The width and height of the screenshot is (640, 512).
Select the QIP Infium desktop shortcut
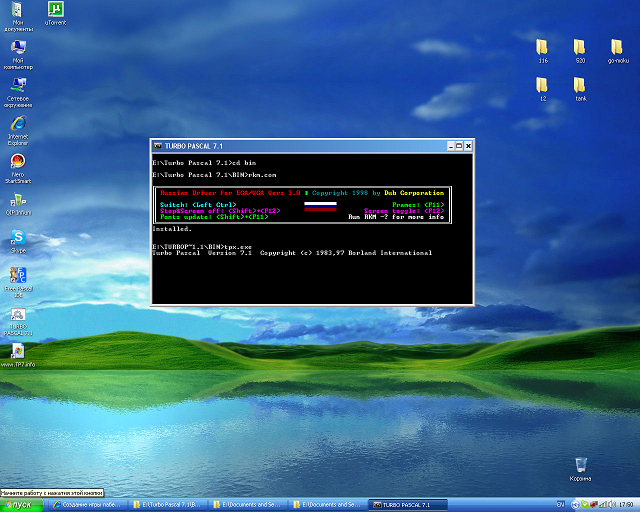(17, 199)
